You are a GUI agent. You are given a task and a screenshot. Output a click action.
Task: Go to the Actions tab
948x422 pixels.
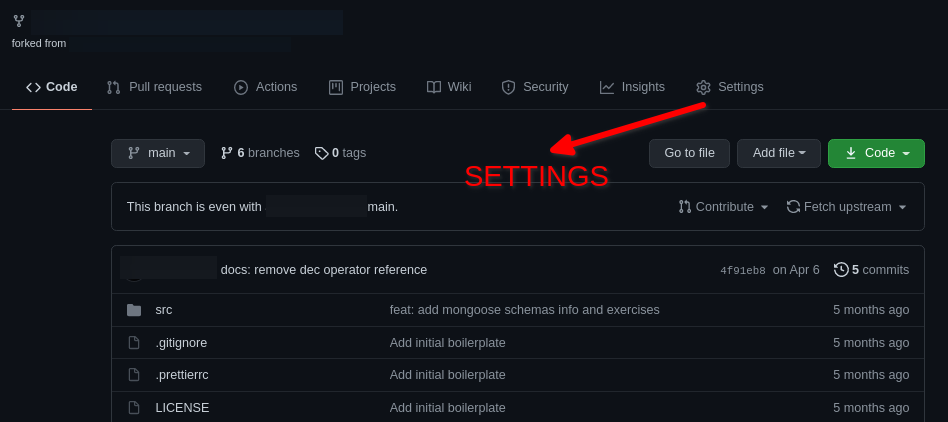(265, 87)
